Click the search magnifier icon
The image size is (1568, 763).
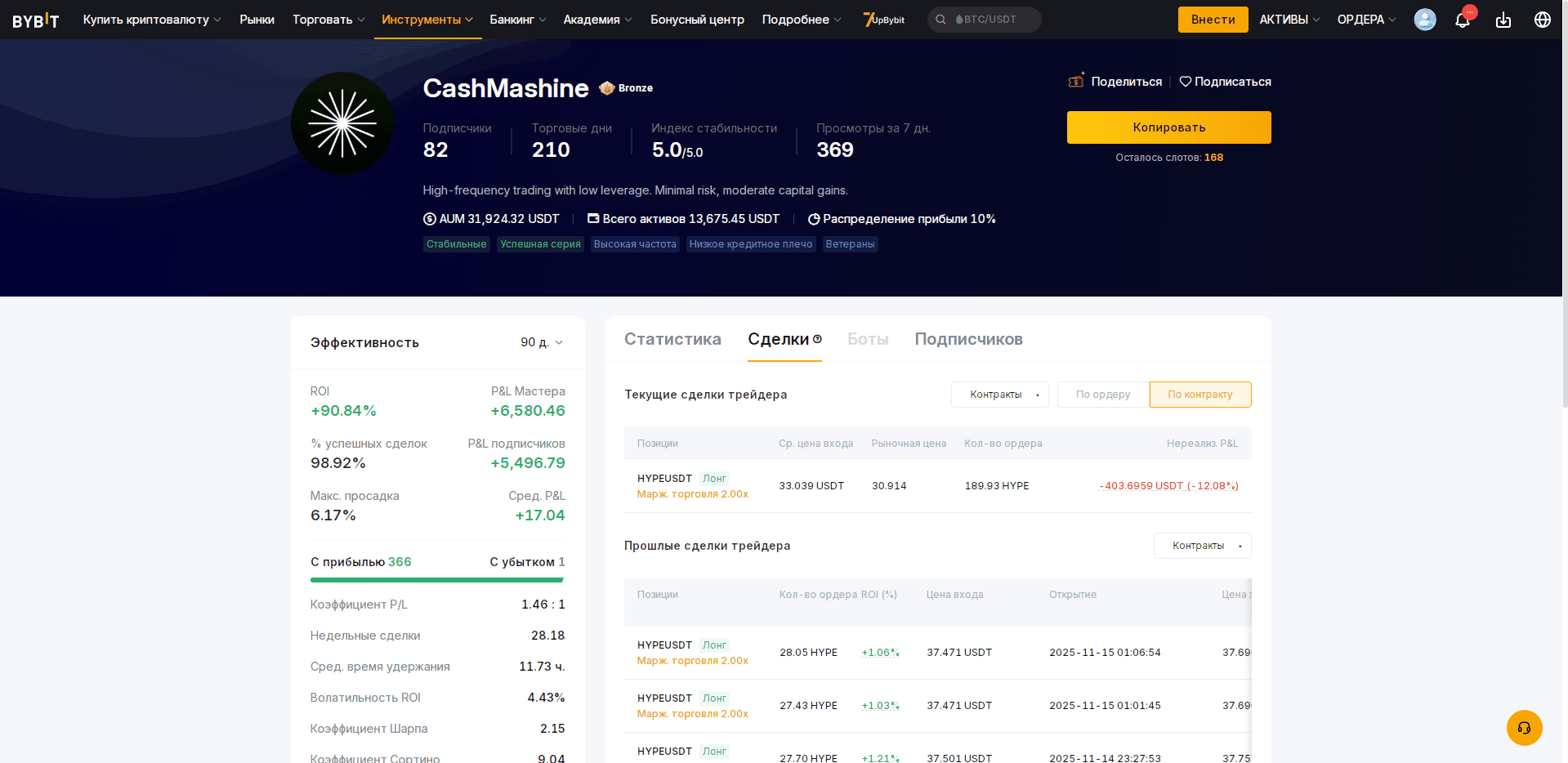pos(940,20)
